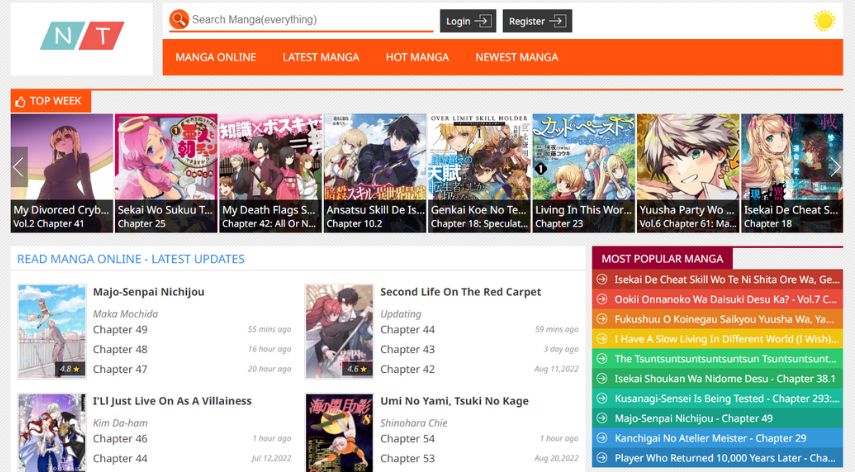Open Ansatsu Skill De Is... carousel cover
Image resolution: width=855 pixels, height=472 pixels.
coord(375,173)
